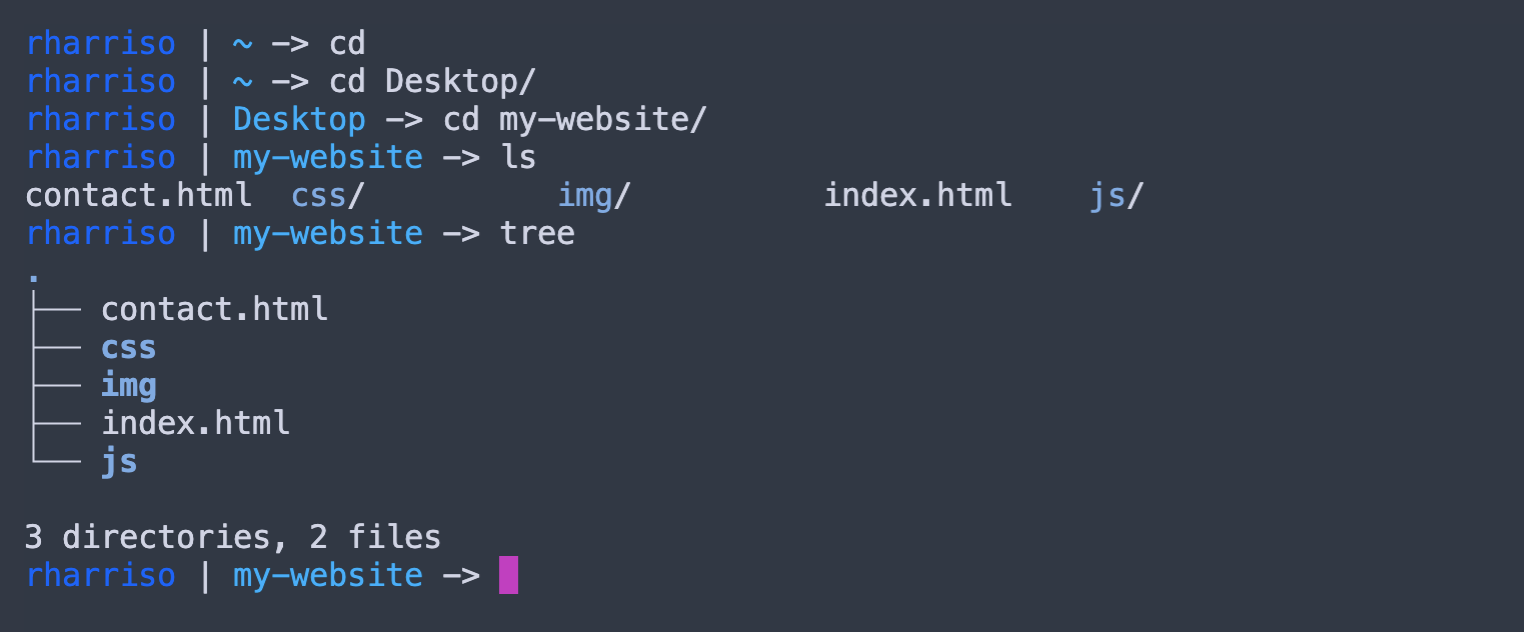Click the root dot of the tree output
The width and height of the screenshot is (1524, 632).
click(34, 274)
